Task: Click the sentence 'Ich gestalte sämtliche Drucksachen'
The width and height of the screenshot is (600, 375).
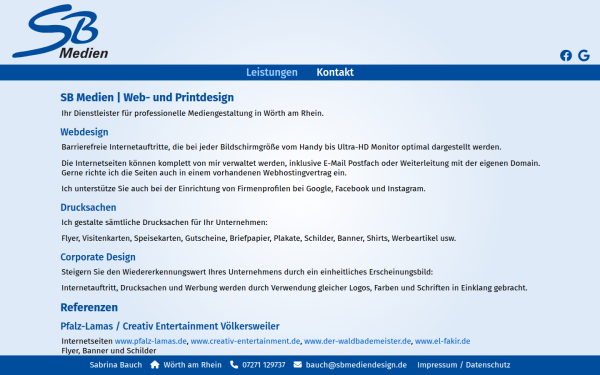Action: (x=164, y=222)
